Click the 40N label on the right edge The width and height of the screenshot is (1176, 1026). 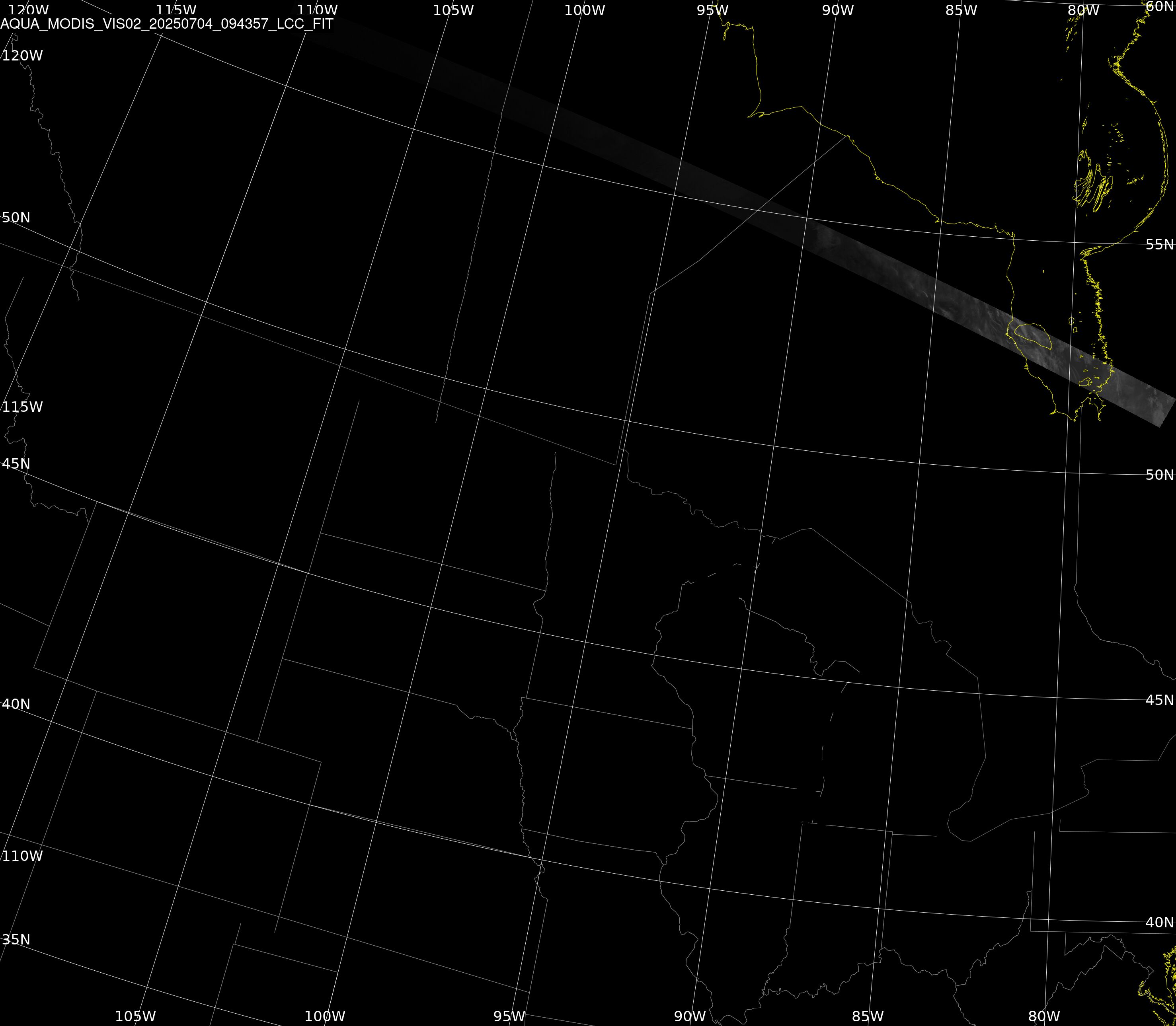pyautogui.click(x=1160, y=922)
